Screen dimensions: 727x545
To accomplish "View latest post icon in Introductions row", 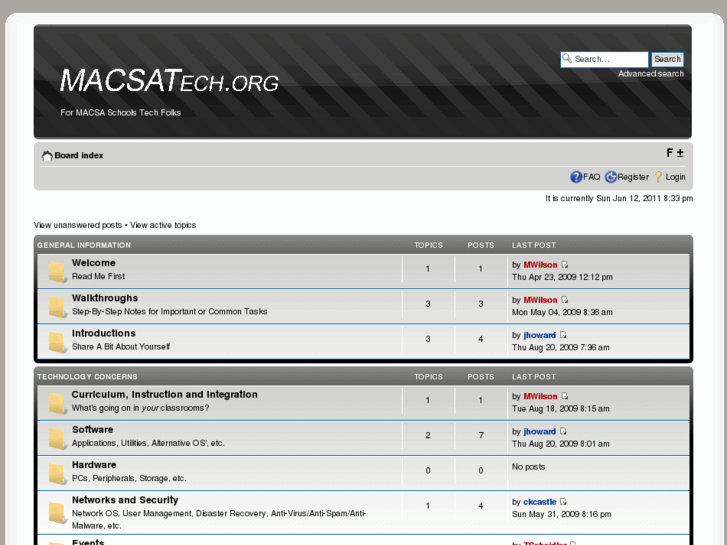I will (563, 335).
